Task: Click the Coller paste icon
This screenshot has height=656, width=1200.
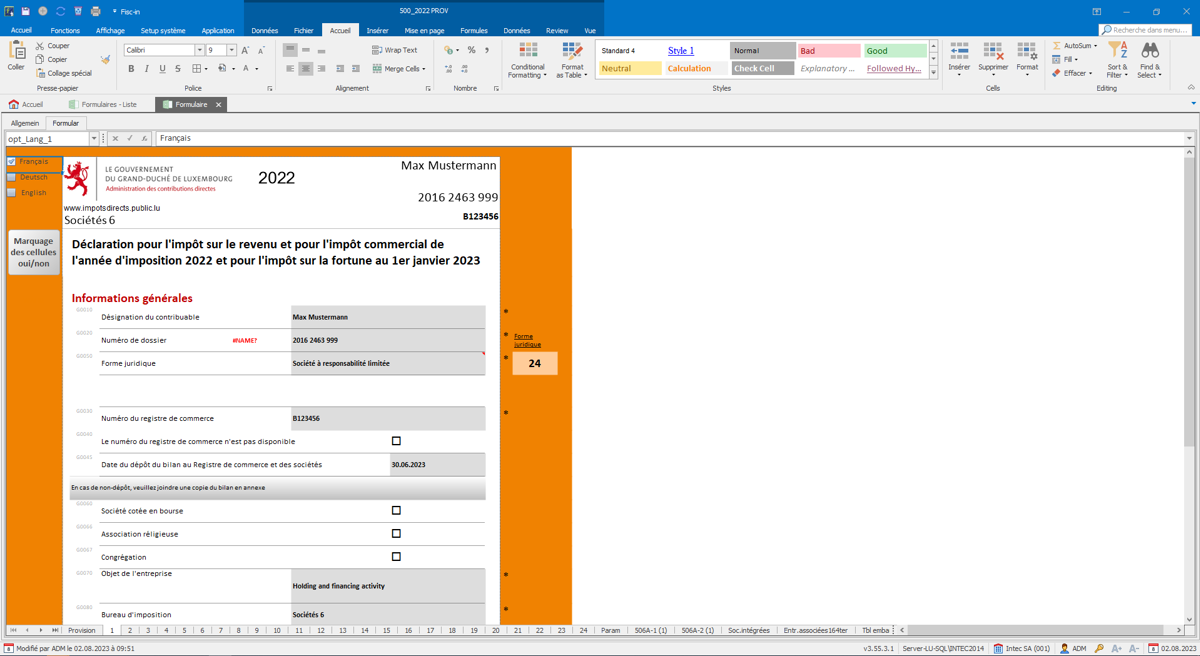Action: coord(16,51)
